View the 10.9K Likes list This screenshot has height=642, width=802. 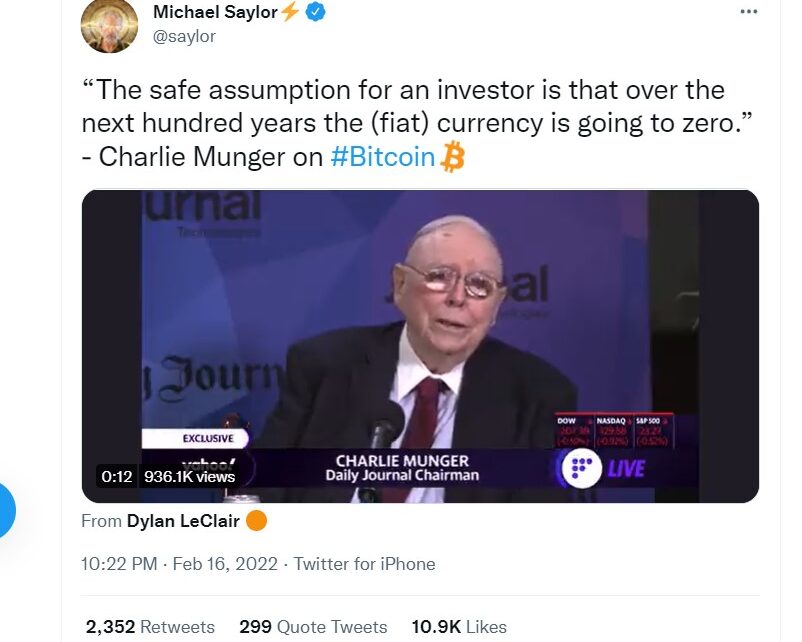459,627
